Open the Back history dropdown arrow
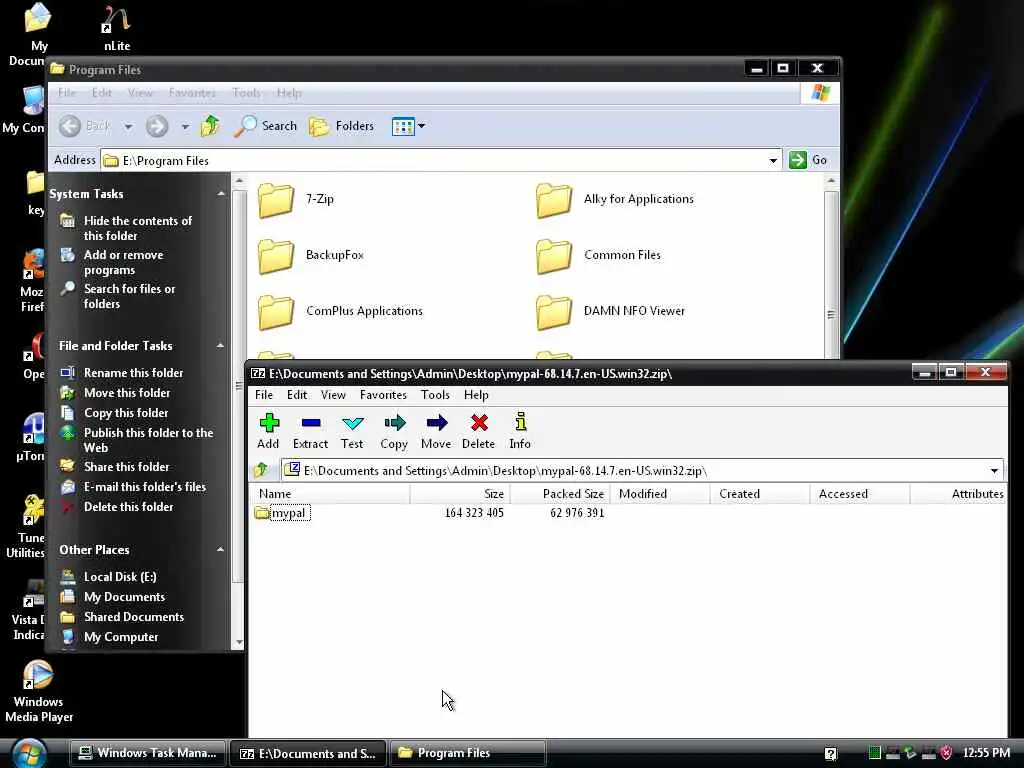Screen dimensions: 1024x768 pyautogui.click(x=128, y=126)
